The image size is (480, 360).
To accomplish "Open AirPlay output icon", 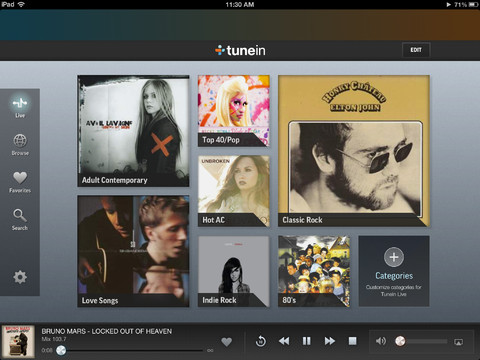I will pos(459,342).
